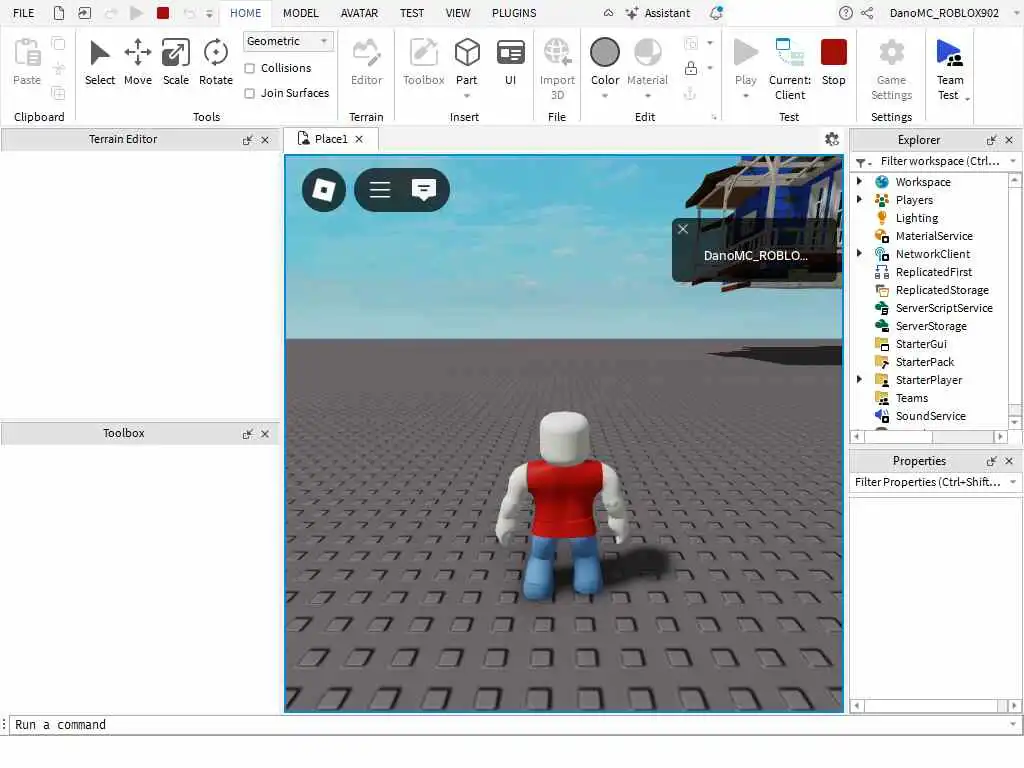
Task: Enable the Collisions checkbox
Action: [x=249, y=69]
